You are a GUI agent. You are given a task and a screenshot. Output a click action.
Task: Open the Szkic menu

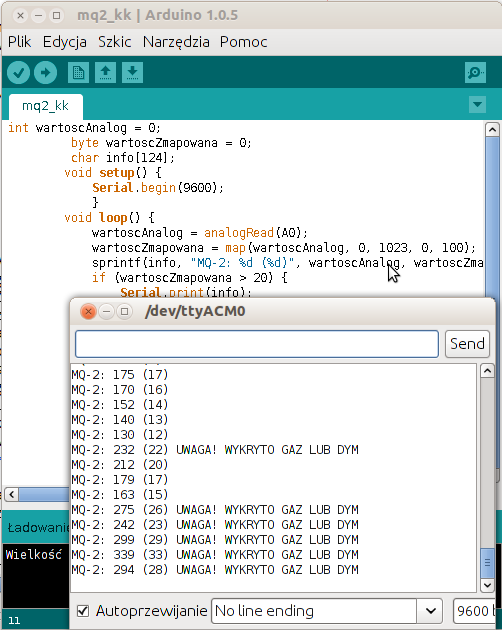coord(115,42)
